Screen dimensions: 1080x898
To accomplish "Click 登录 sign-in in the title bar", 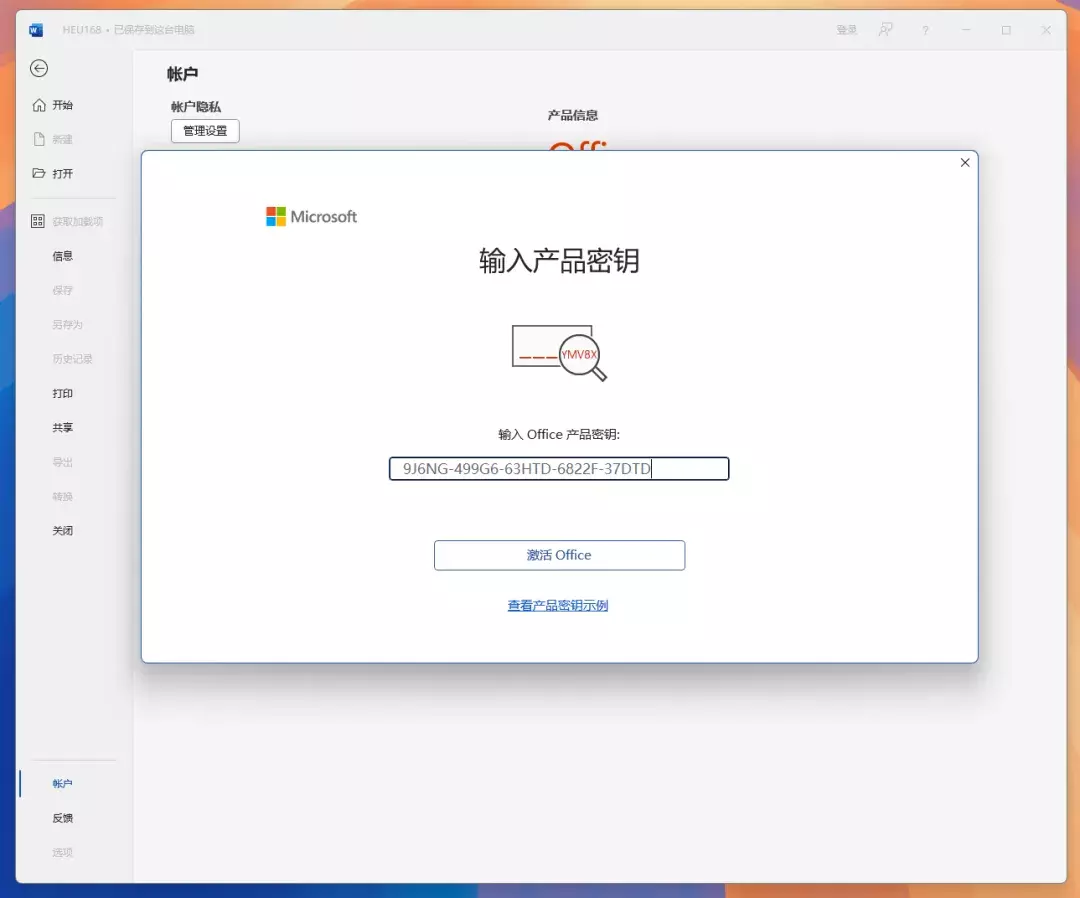I will (x=847, y=30).
